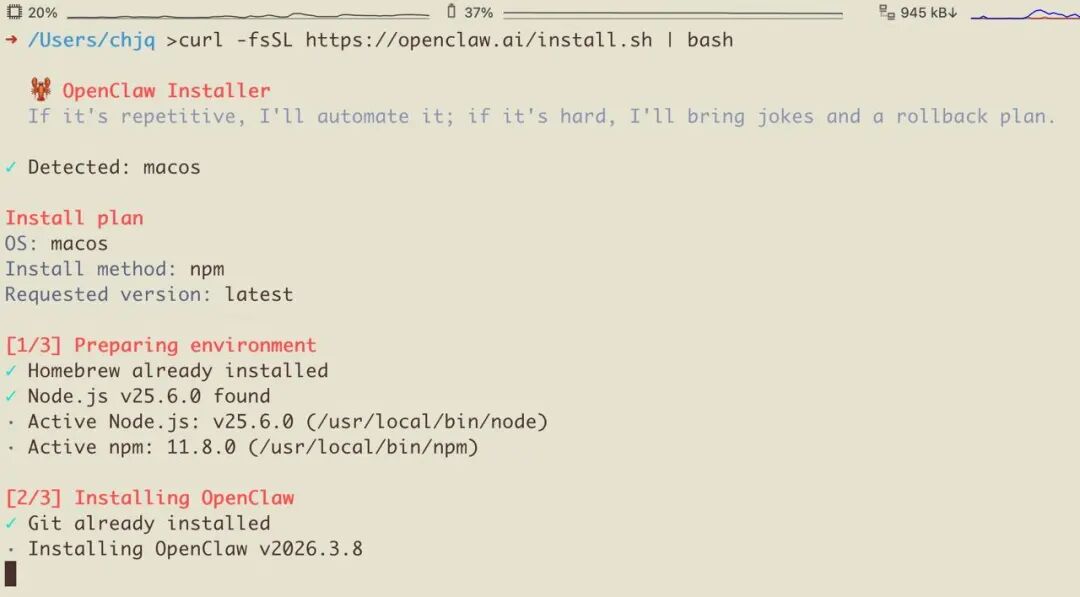Click the checkmark beside Detected: macos

pos(11,168)
